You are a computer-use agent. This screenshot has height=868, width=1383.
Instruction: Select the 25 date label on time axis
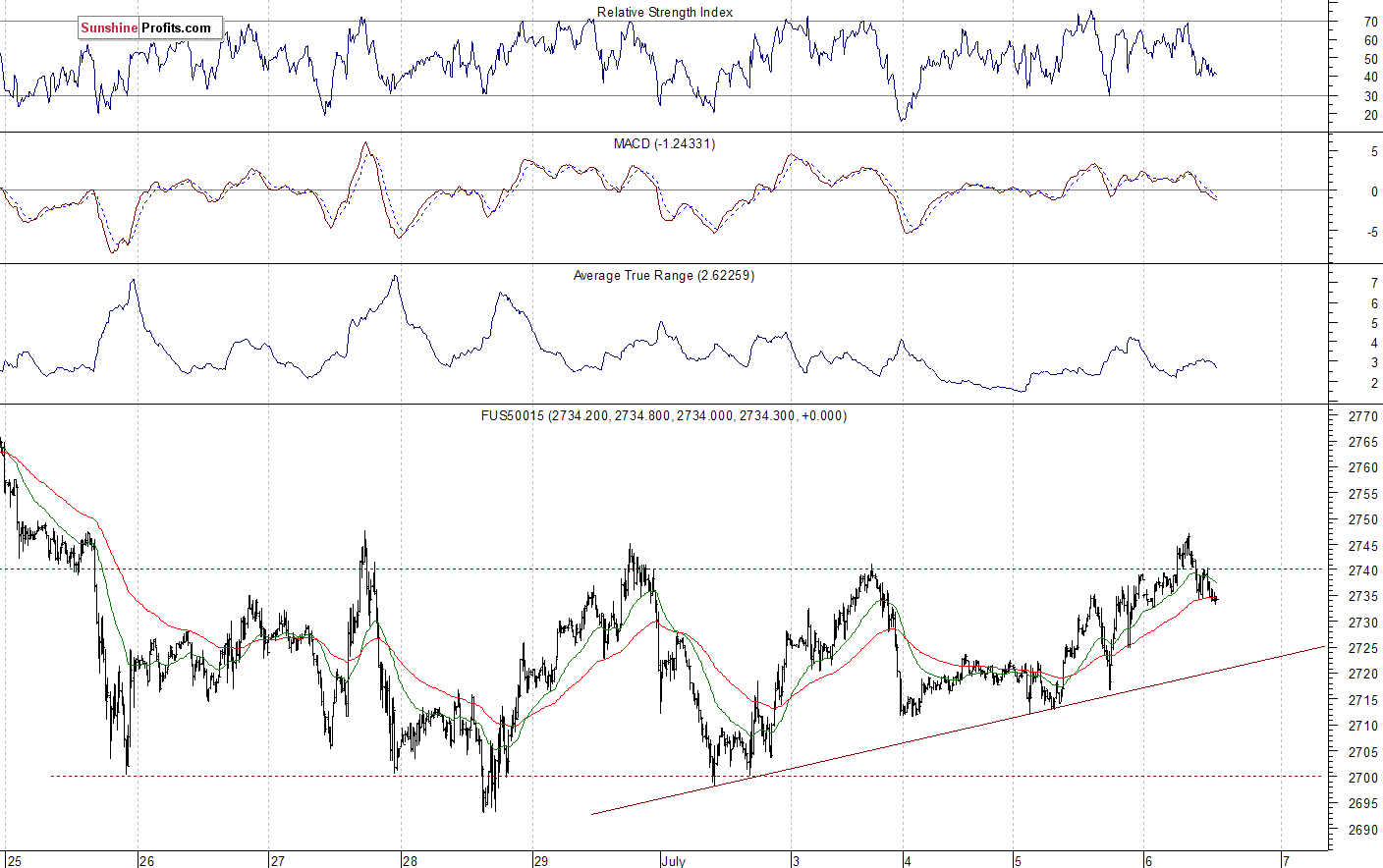(14, 861)
